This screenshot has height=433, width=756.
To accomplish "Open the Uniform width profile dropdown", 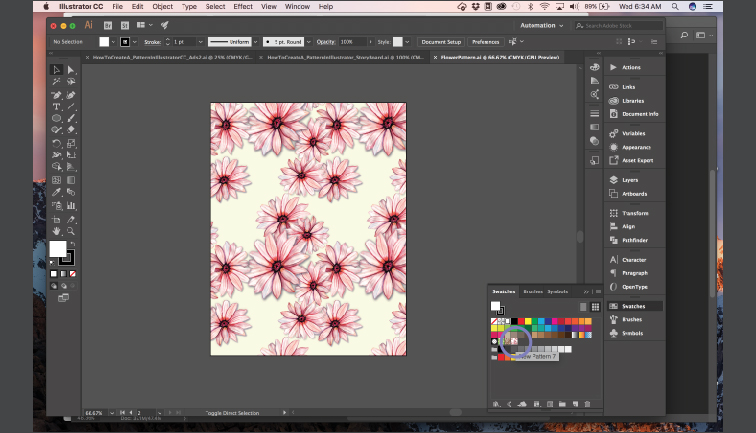I will [x=256, y=42].
